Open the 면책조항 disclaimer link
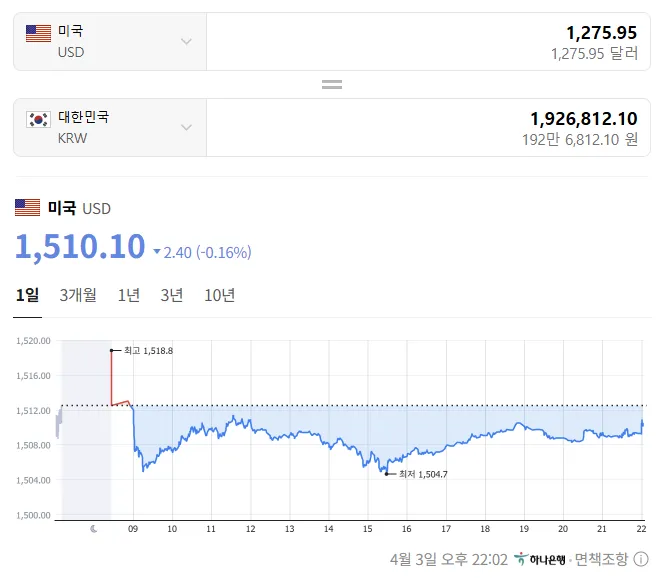This screenshot has width=660, height=578. point(601,558)
